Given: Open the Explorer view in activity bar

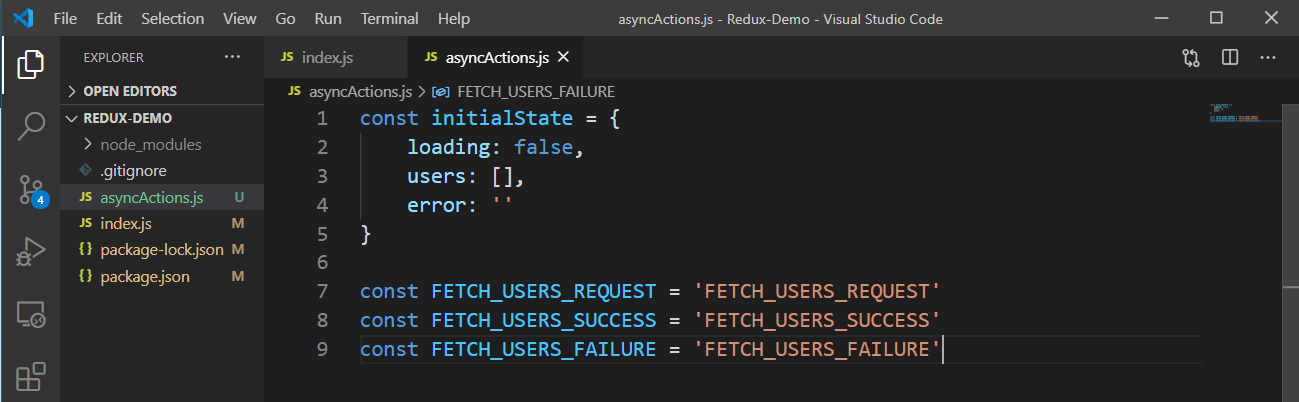Looking at the screenshot, I should click(30, 64).
